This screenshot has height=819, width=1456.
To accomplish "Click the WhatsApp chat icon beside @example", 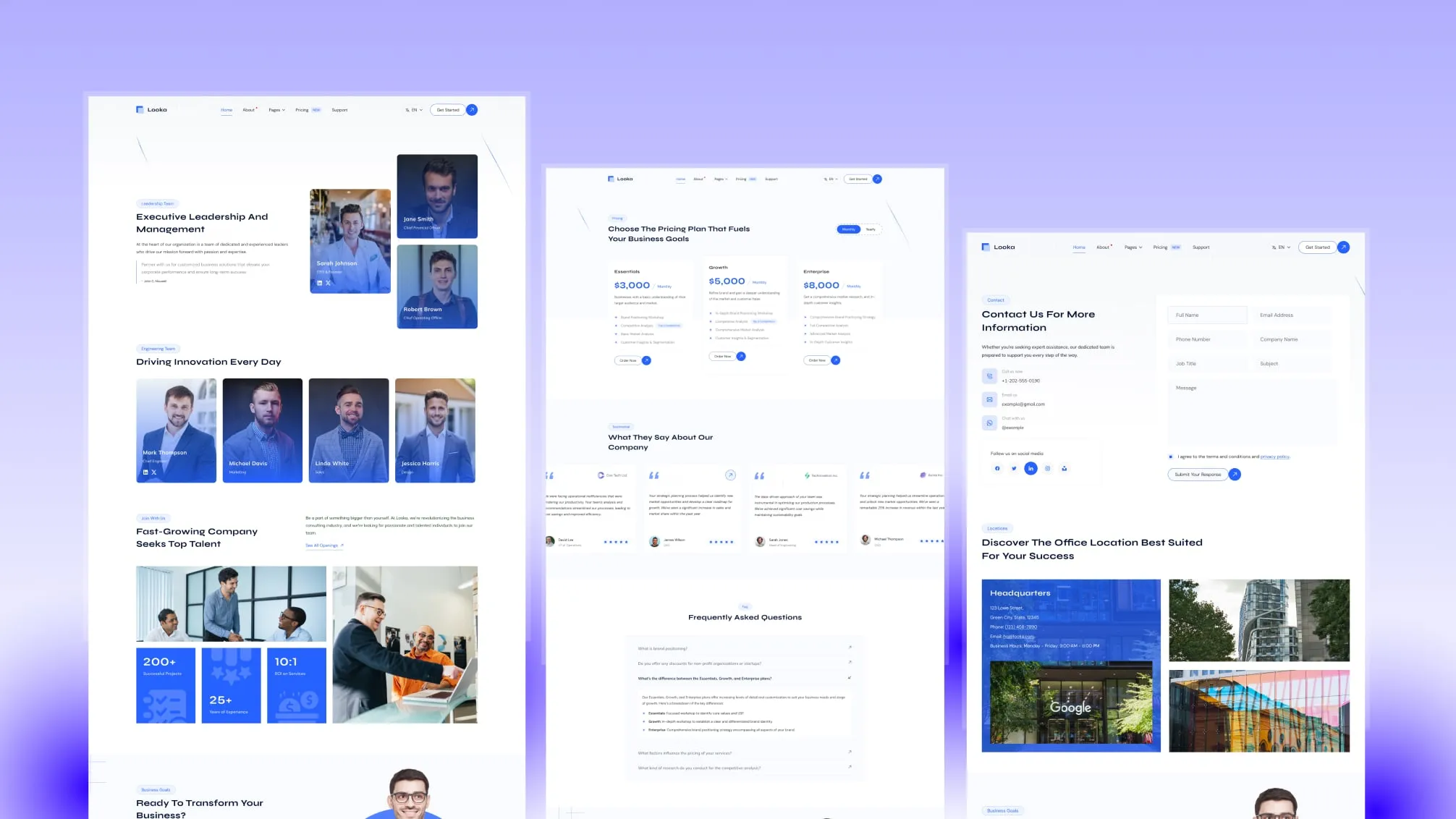I will [x=989, y=423].
